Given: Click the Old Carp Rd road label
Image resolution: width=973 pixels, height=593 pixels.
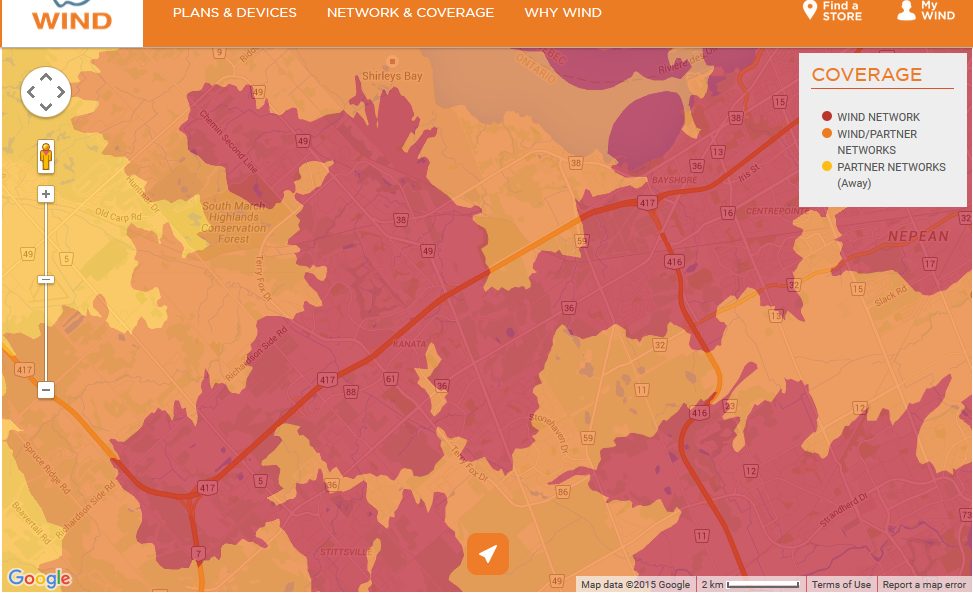Looking at the screenshot, I should point(118,215).
